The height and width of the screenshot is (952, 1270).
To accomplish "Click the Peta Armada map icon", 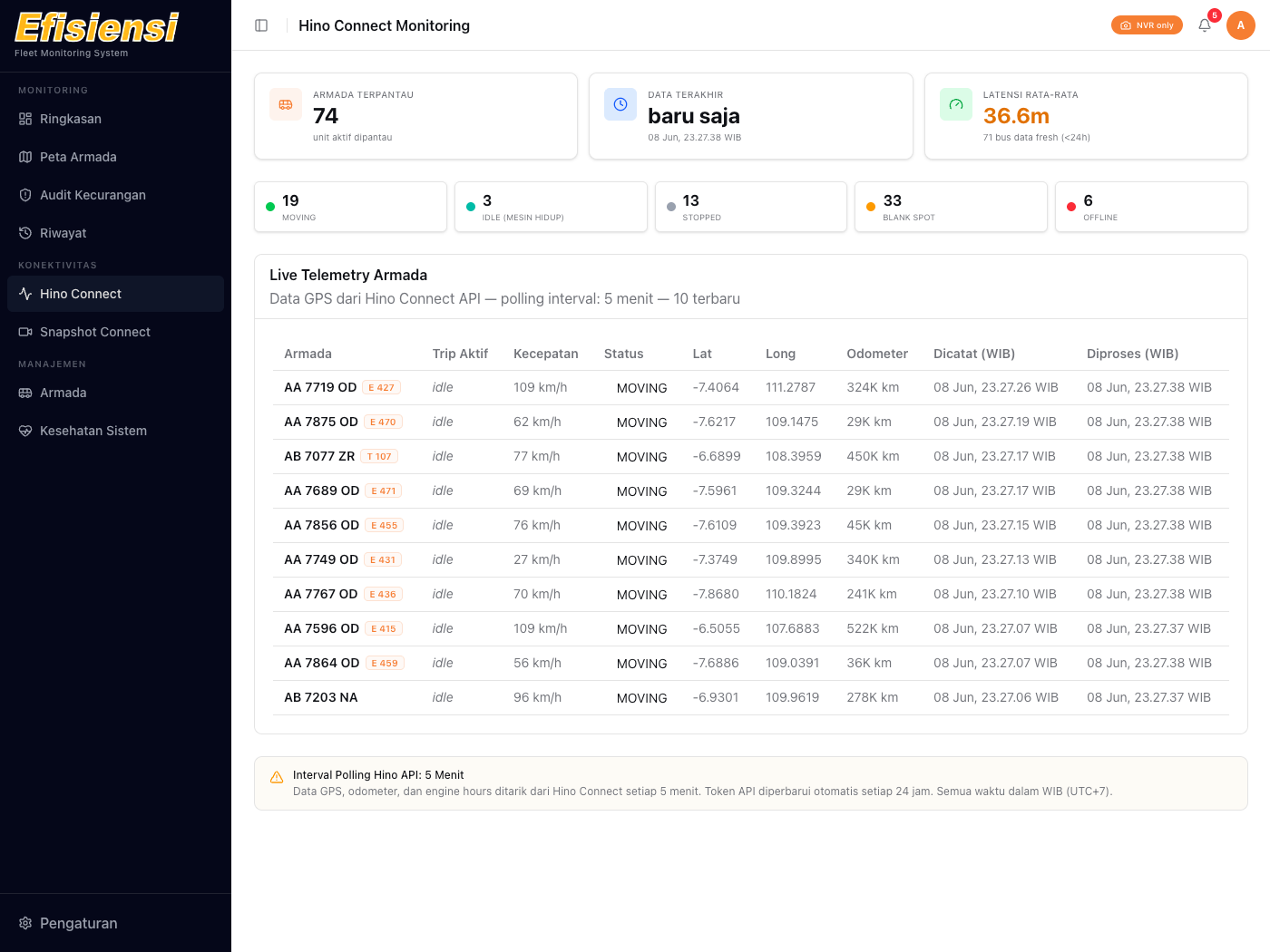I will pos(25,157).
